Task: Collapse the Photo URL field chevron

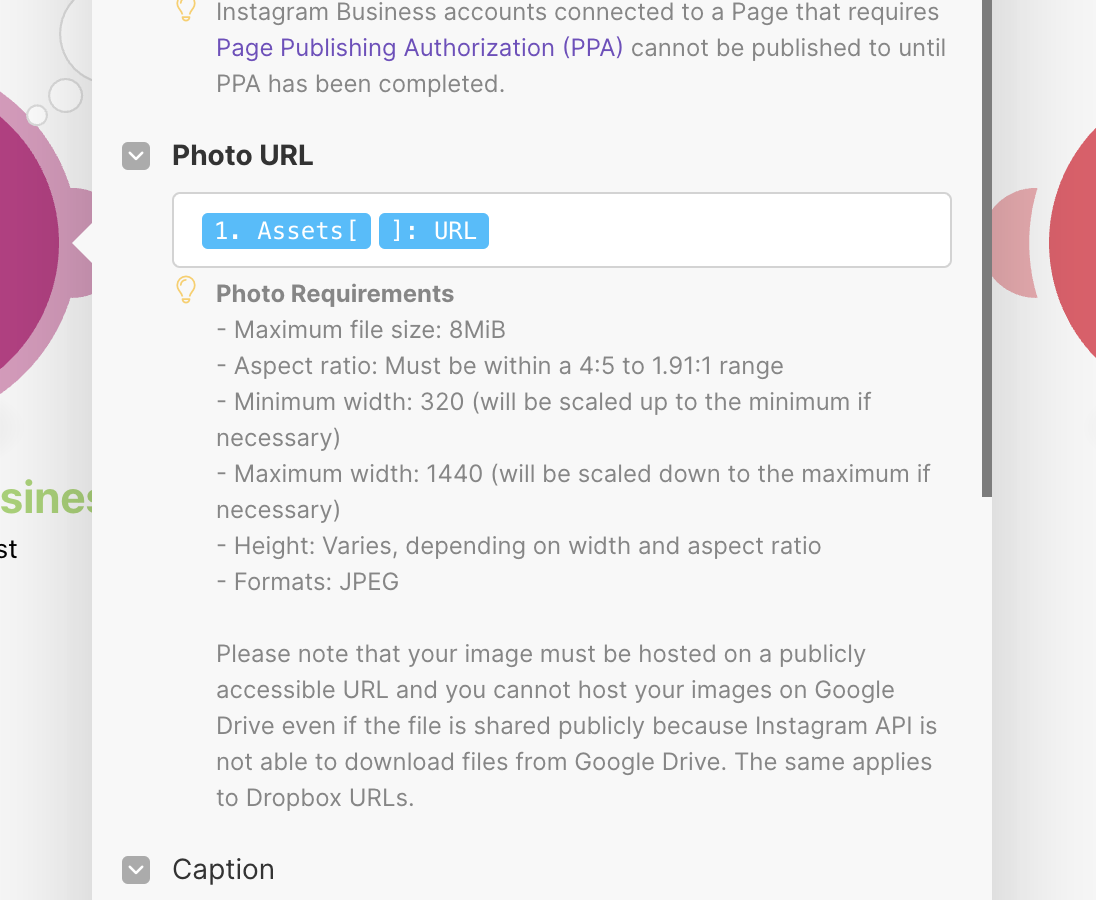Action: point(136,156)
